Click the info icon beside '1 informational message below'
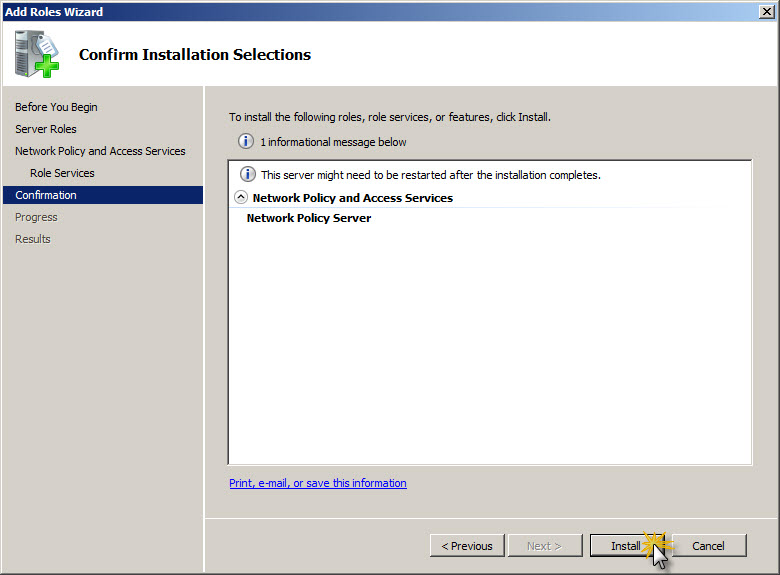 246,141
